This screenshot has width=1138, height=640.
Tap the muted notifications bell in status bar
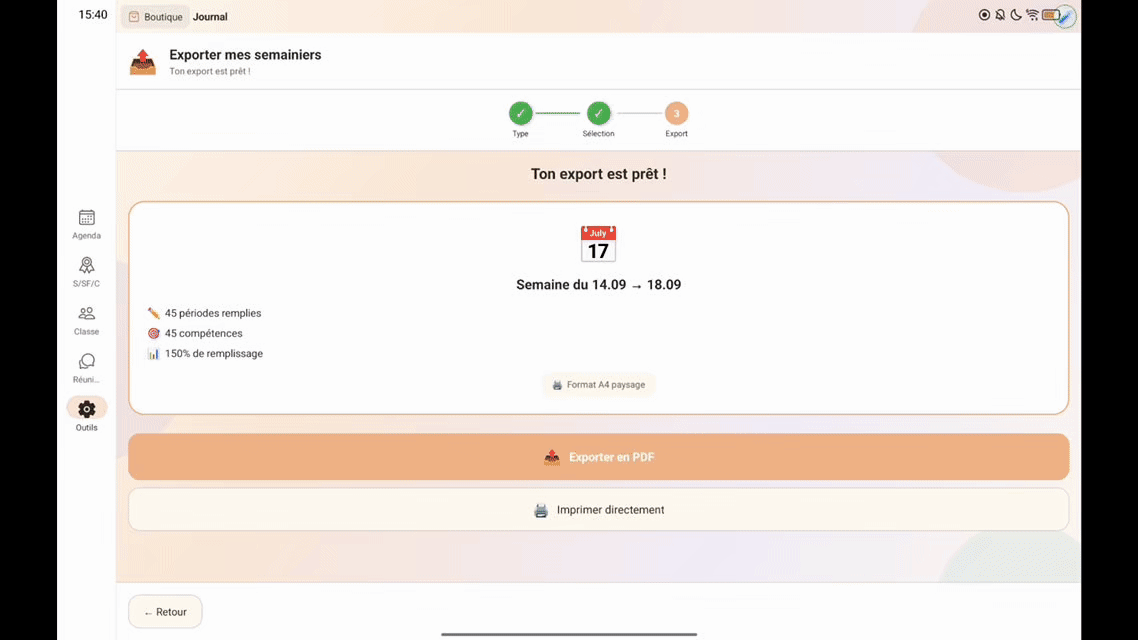coord(999,15)
